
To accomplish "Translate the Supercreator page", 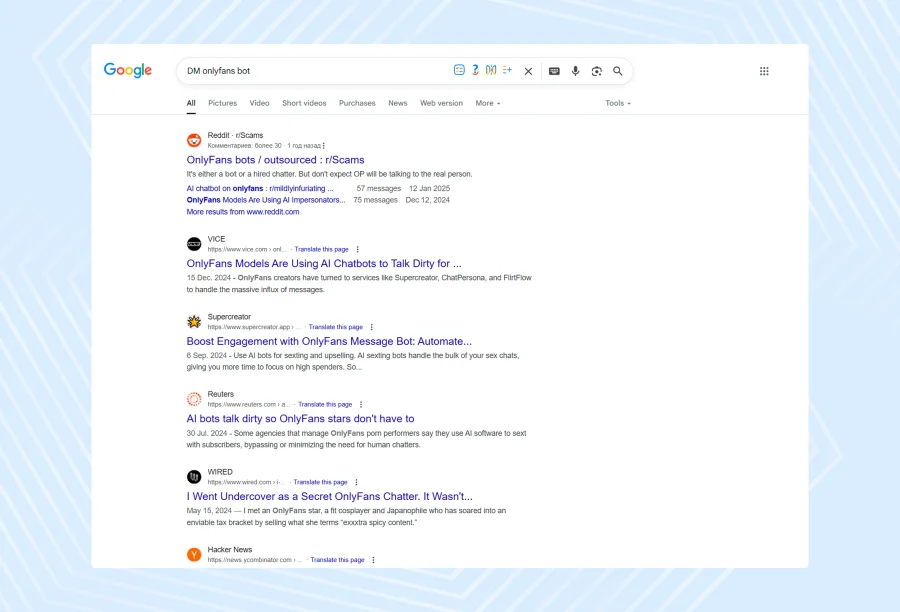I will (x=335, y=327).
